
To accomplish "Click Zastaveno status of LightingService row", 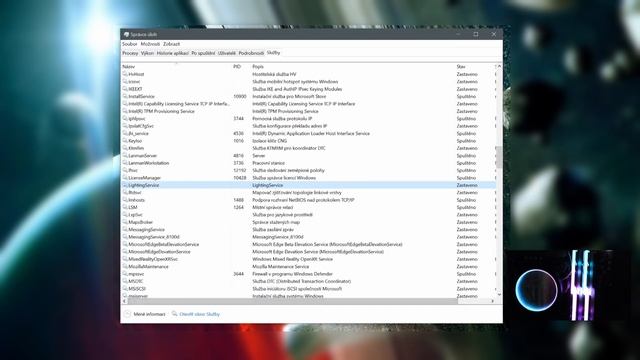I will pos(467,185).
